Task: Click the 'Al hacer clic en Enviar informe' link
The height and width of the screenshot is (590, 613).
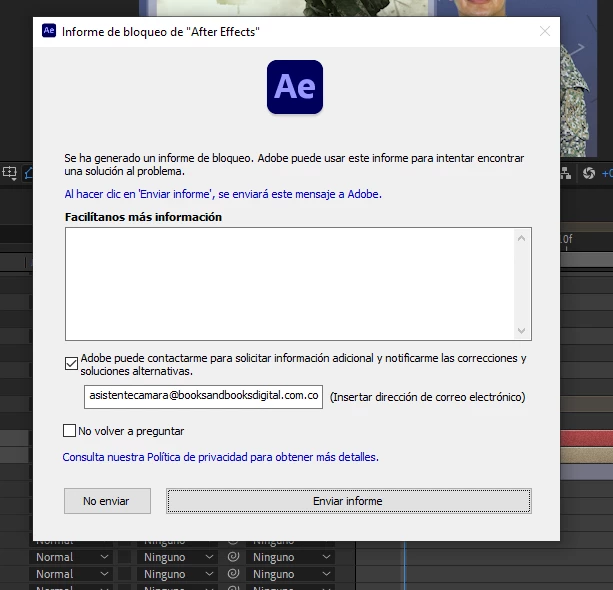Action: (223, 194)
